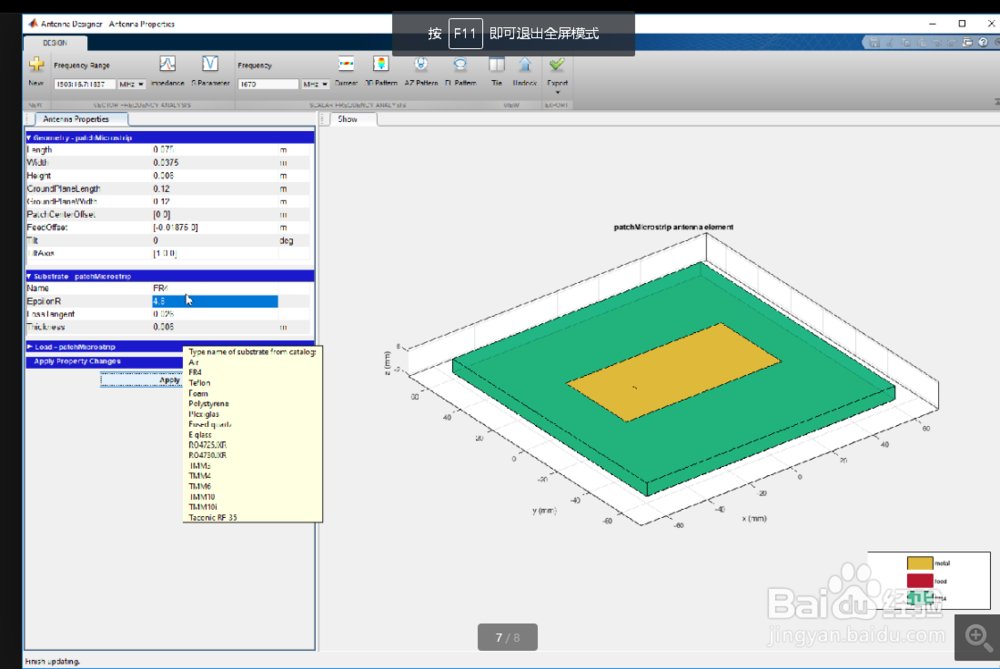
Task: Select the DESIGN ribbon tab
Action: pyautogui.click(x=55, y=43)
